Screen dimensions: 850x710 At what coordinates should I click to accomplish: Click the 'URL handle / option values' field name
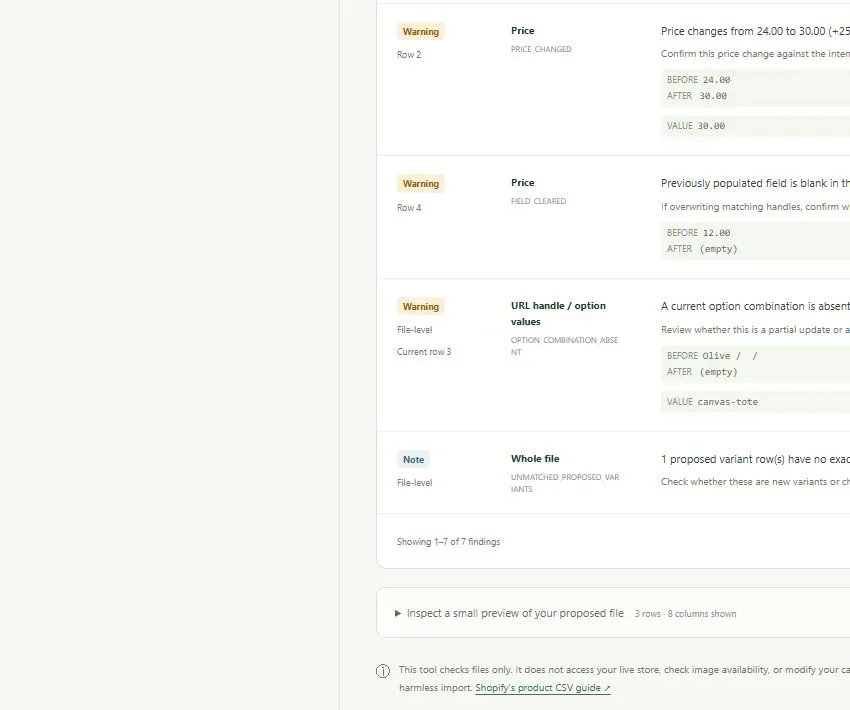tap(558, 313)
